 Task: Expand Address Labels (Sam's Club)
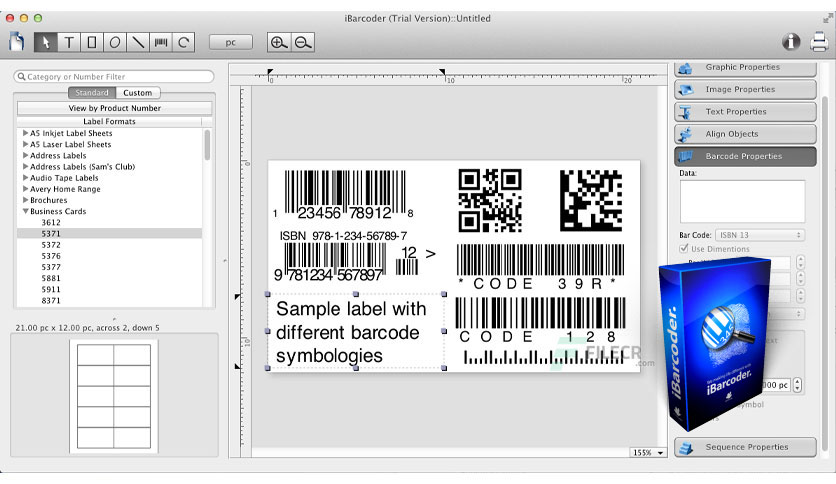[x=25, y=166]
